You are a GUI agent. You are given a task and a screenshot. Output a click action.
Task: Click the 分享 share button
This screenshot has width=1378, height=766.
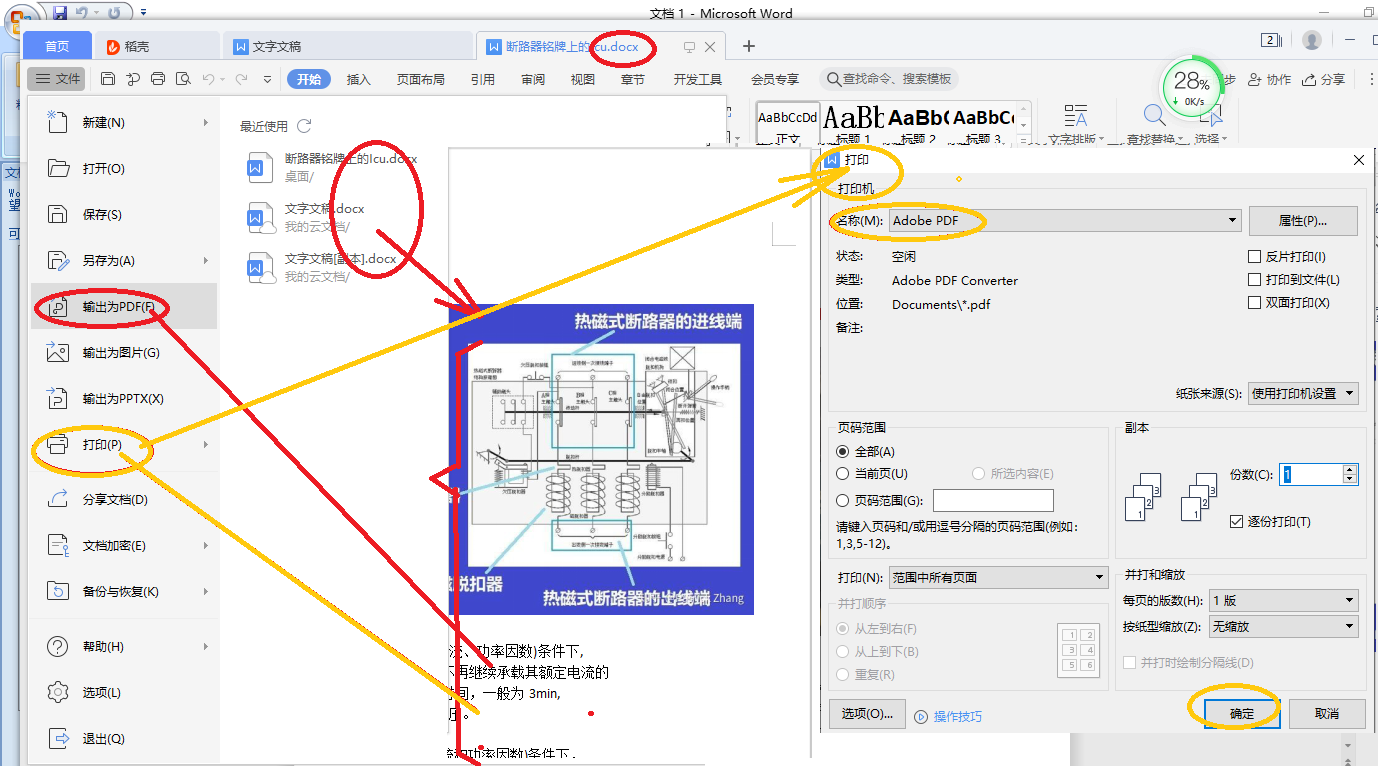(1323, 79)
